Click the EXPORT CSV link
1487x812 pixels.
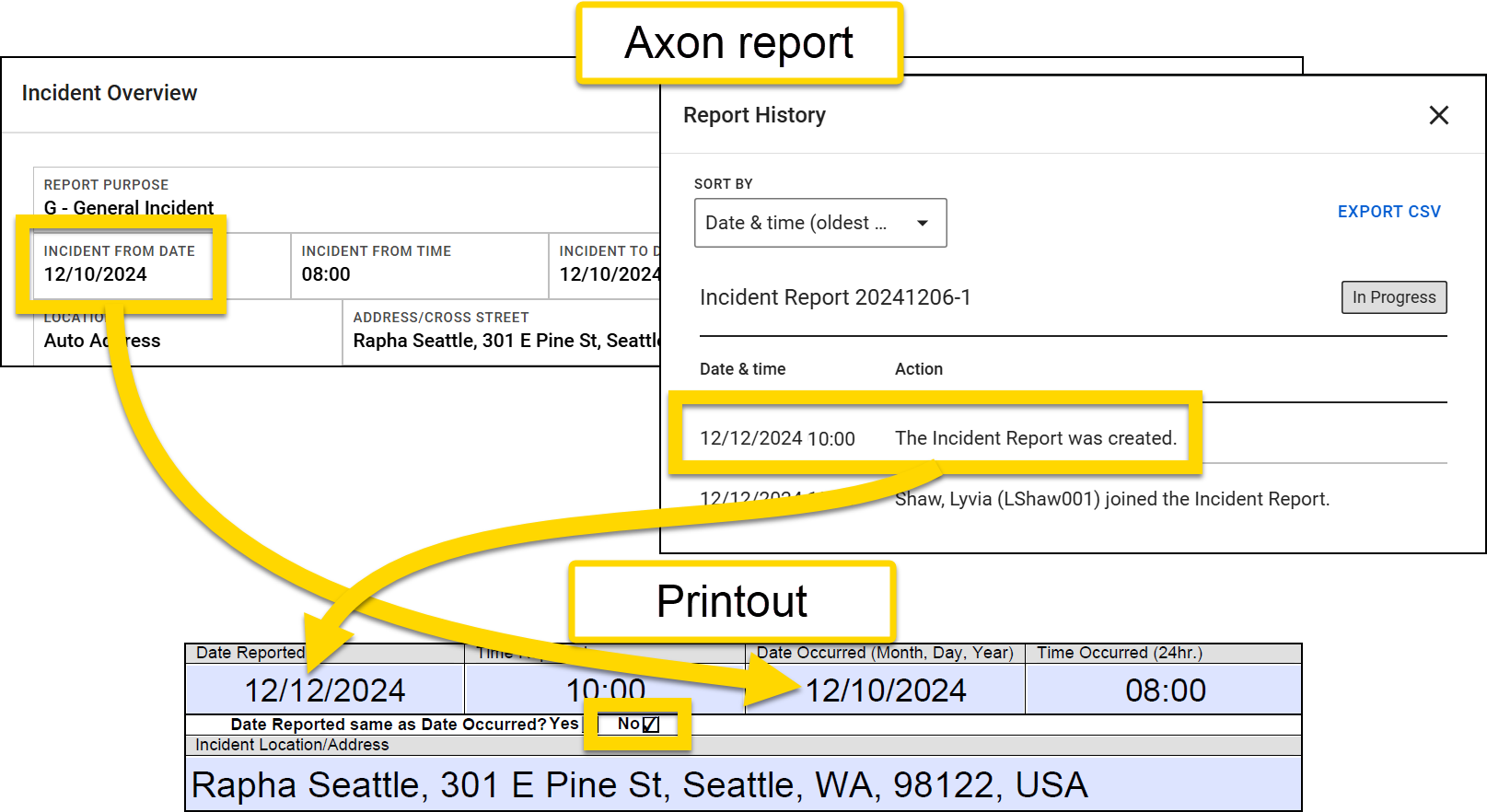1388,212
